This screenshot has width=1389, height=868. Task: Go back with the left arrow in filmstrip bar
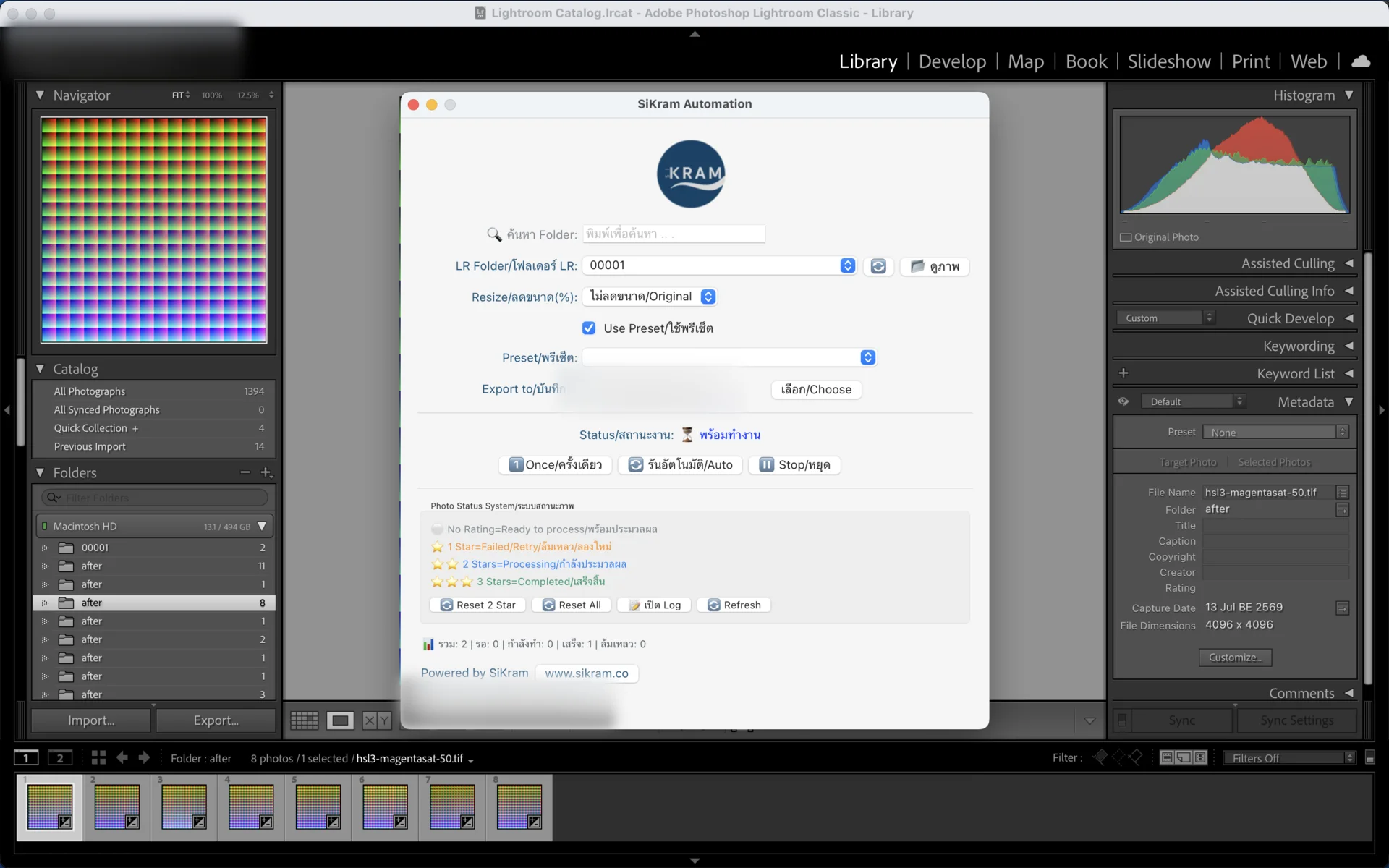tap(122, 757)
